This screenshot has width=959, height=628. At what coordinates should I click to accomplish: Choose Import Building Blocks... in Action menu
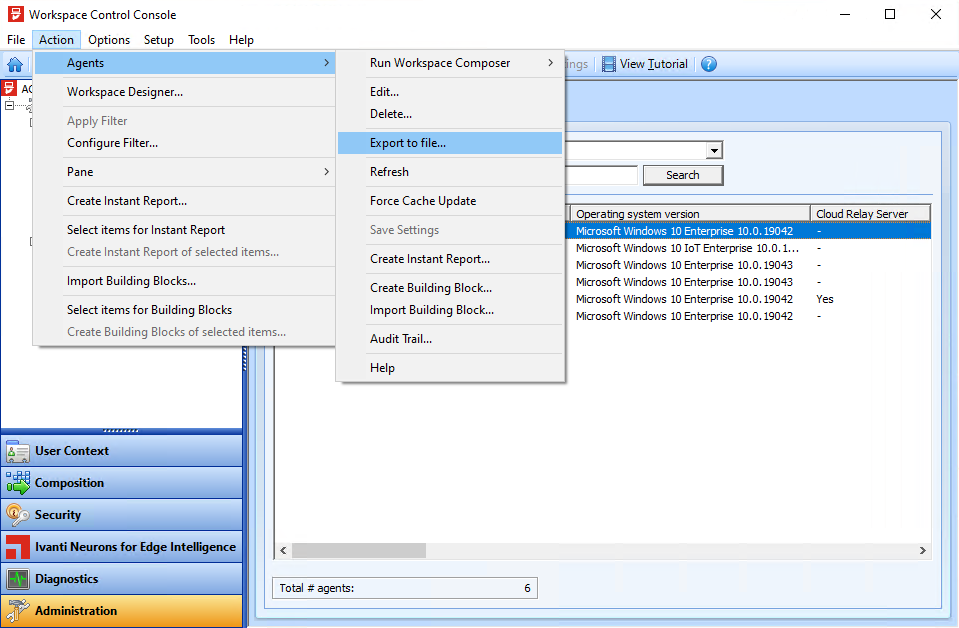[184, 281]
